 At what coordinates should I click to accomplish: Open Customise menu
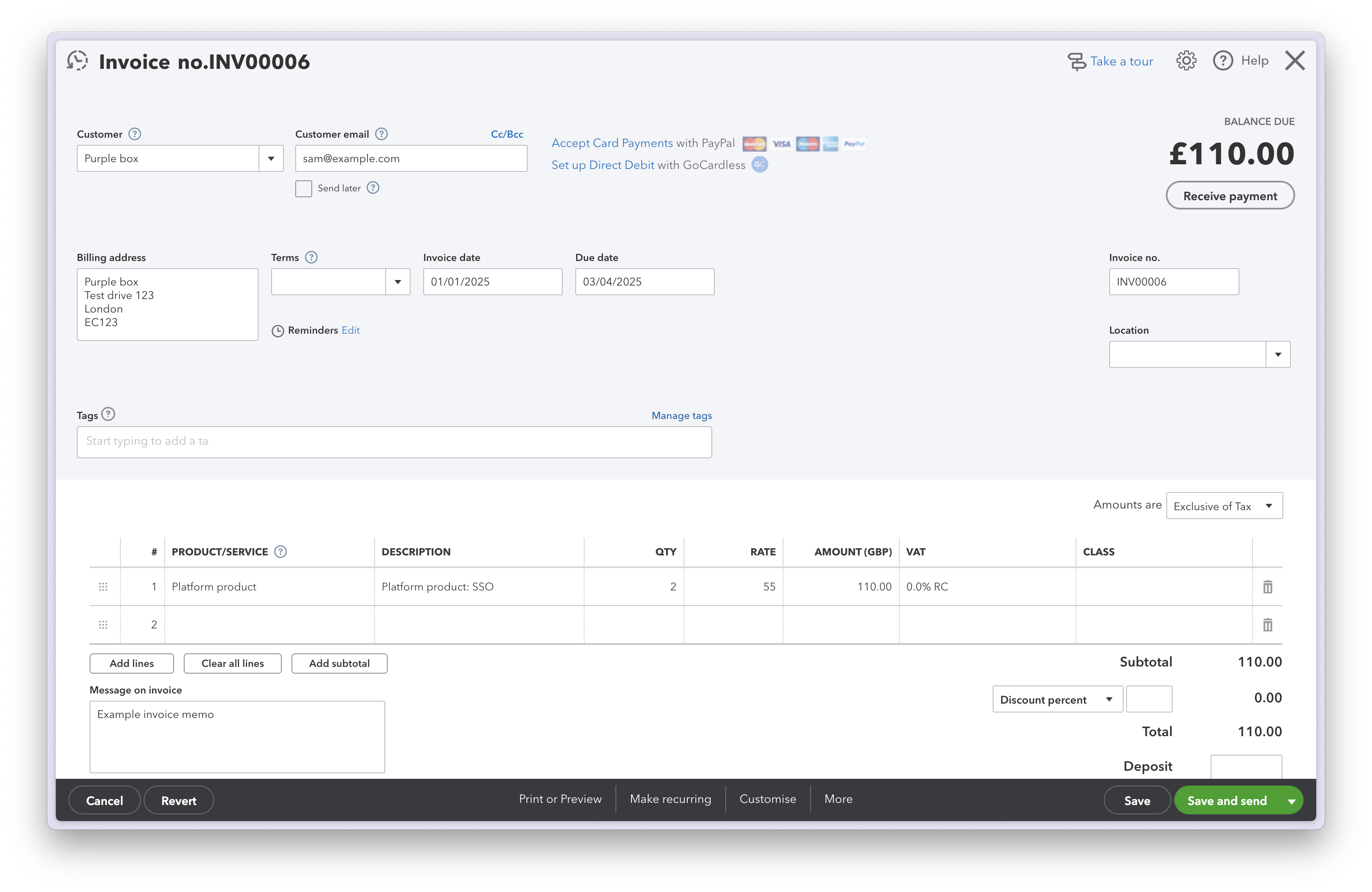(x=768, y=799)
